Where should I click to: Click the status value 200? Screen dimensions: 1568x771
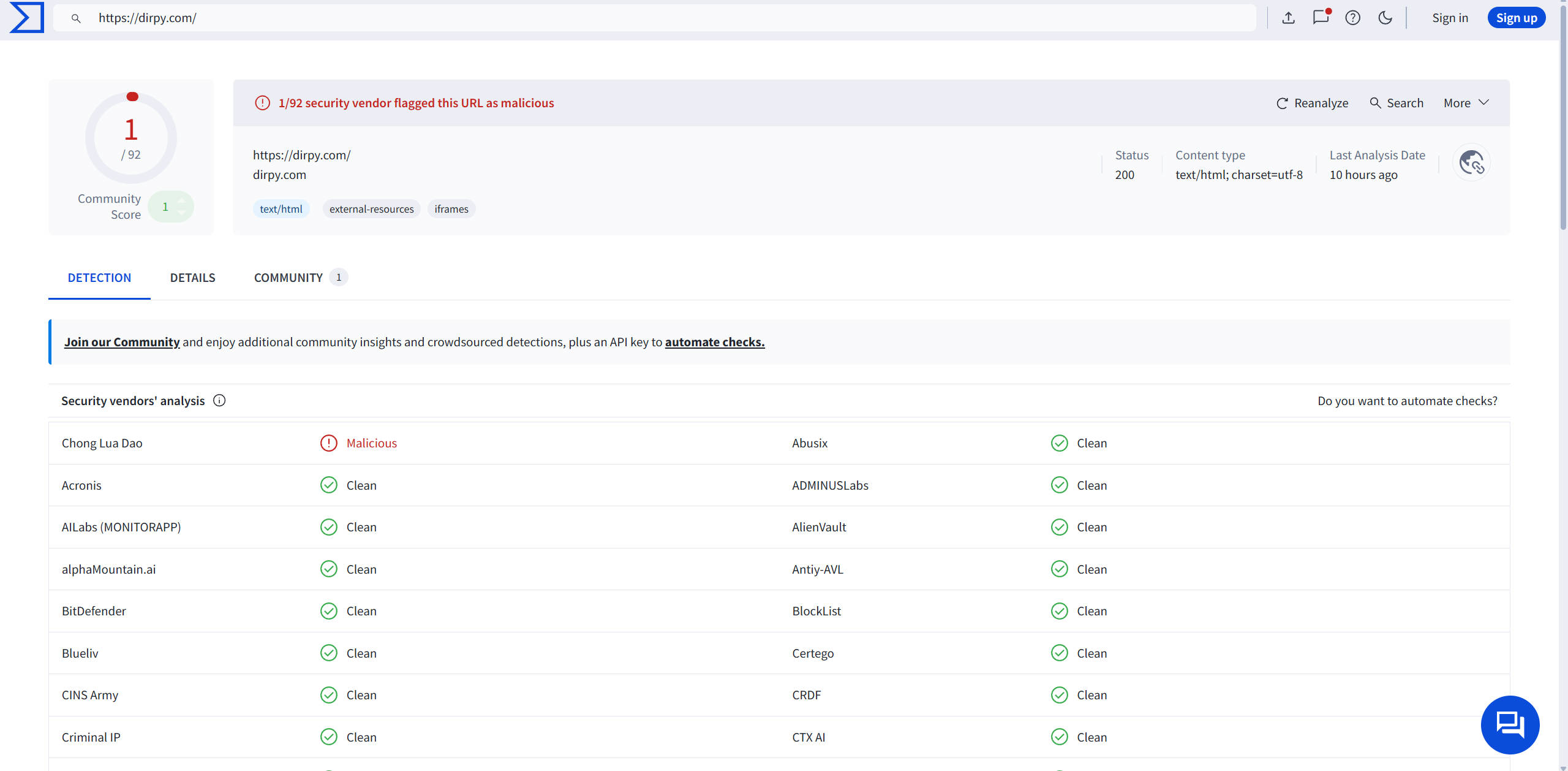coord(1125,175)
